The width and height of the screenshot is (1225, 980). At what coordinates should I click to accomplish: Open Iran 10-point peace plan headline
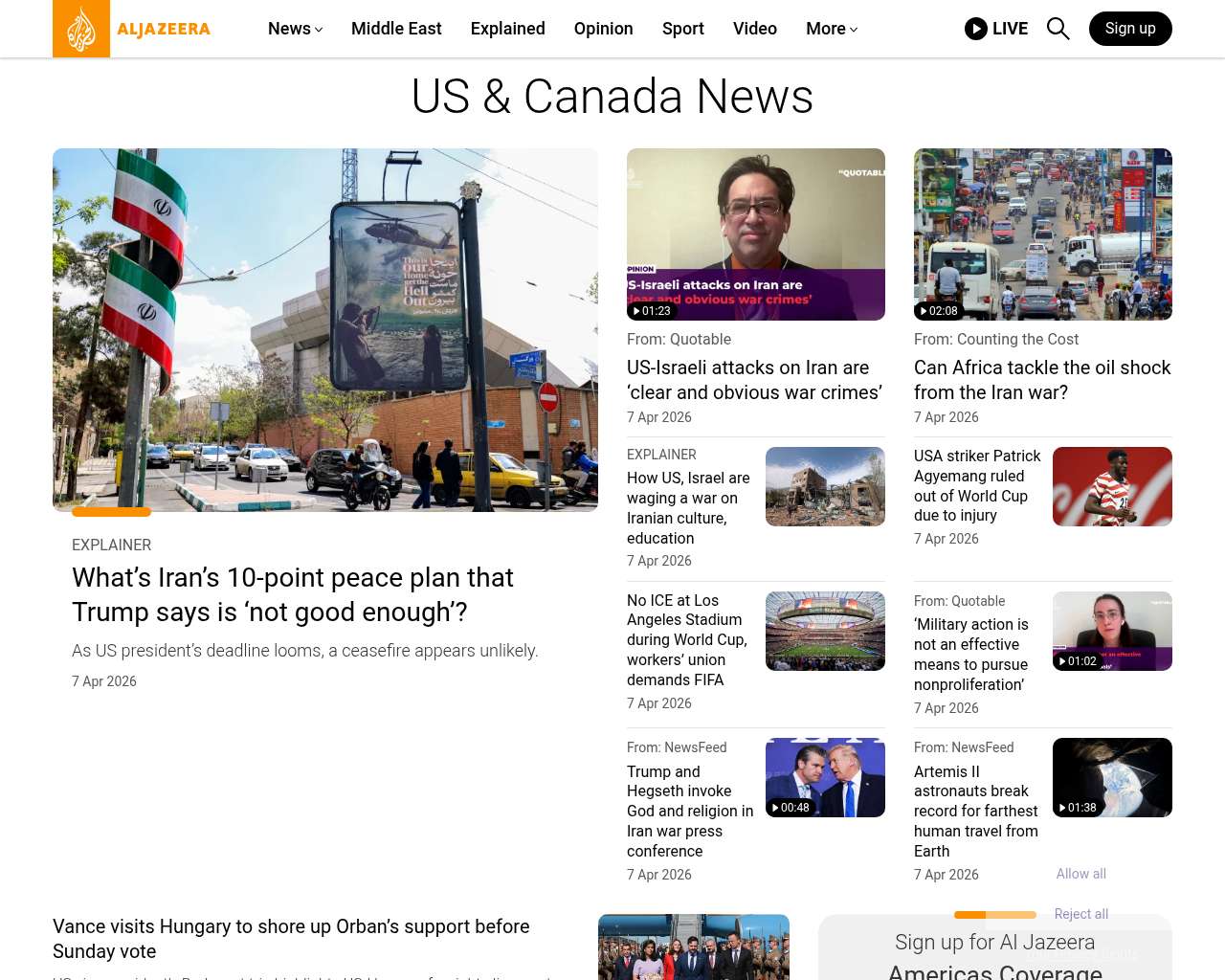[293, 594]
